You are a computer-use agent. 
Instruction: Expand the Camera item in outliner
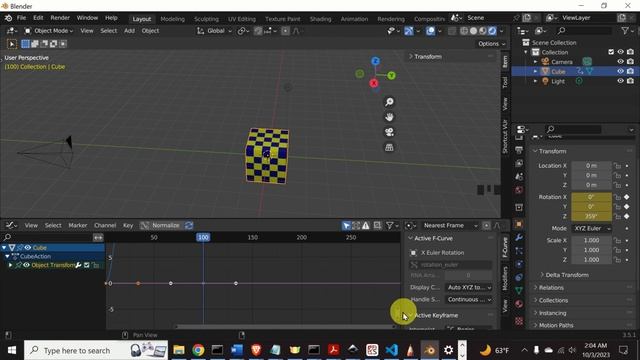[x=535, y=62]
